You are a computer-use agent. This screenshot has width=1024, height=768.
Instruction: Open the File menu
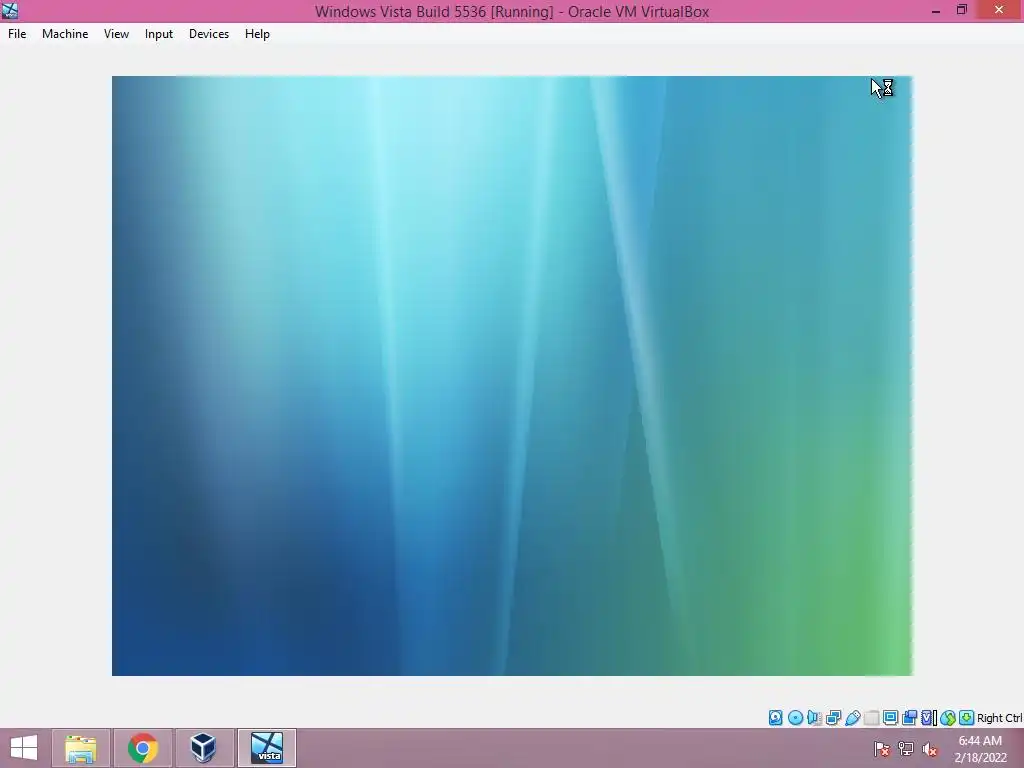(x=17, y=34)
